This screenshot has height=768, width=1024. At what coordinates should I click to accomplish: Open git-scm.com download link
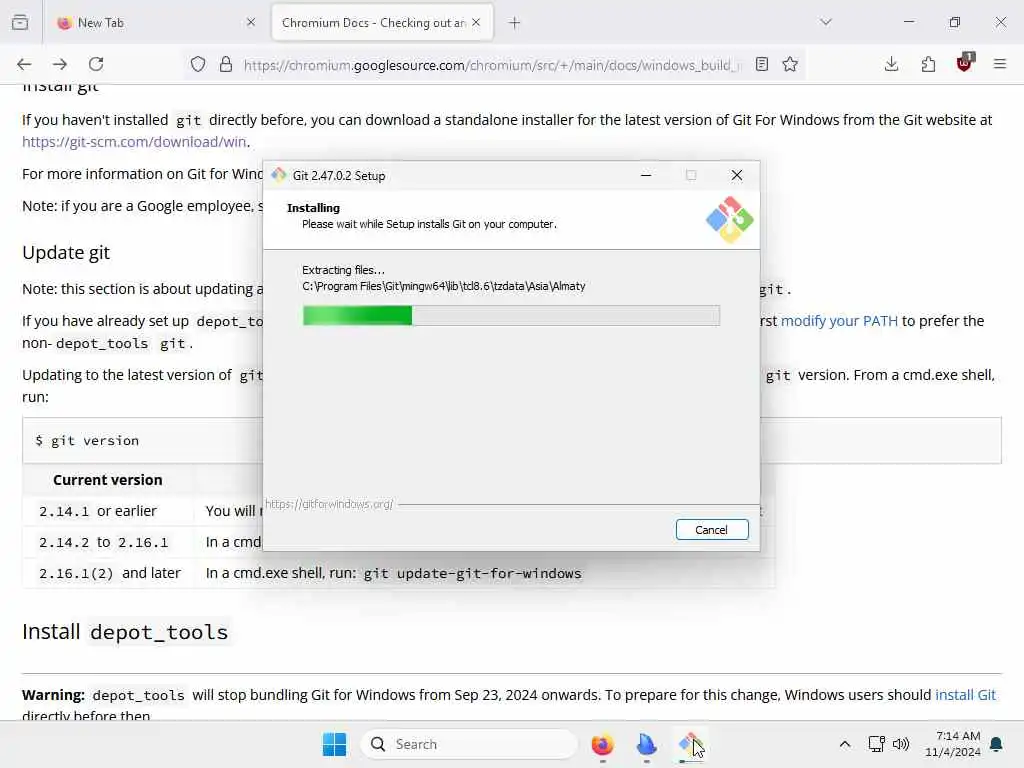pyautogui.click(x=134, y=142)
